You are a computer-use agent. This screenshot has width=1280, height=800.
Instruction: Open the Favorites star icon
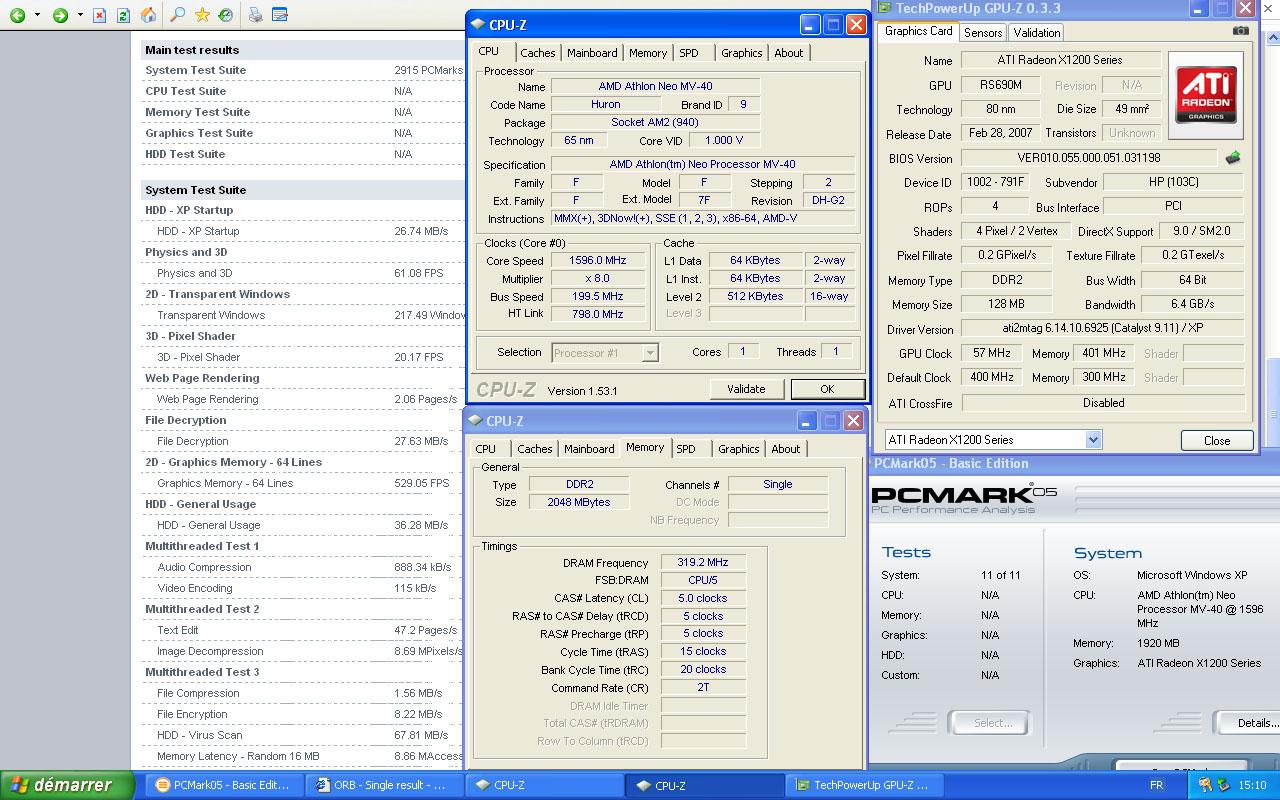click(203, 15)
